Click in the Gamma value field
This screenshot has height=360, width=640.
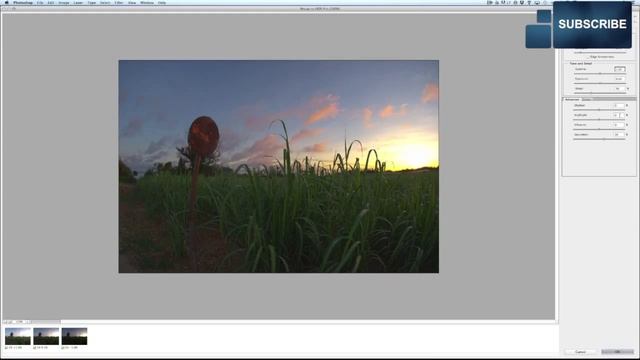click(x=620, y=69)
